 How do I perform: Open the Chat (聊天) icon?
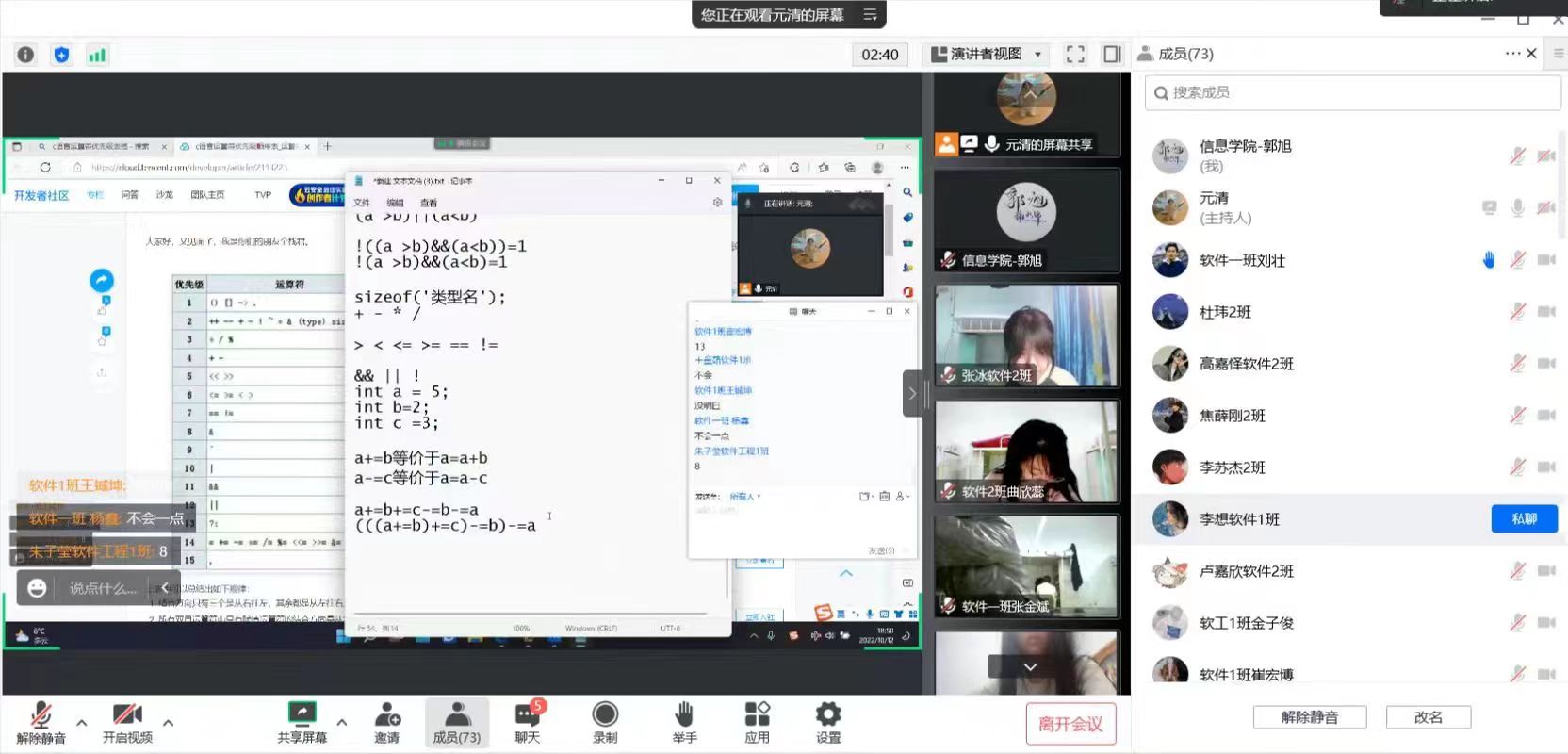click(x=528, y=722)
